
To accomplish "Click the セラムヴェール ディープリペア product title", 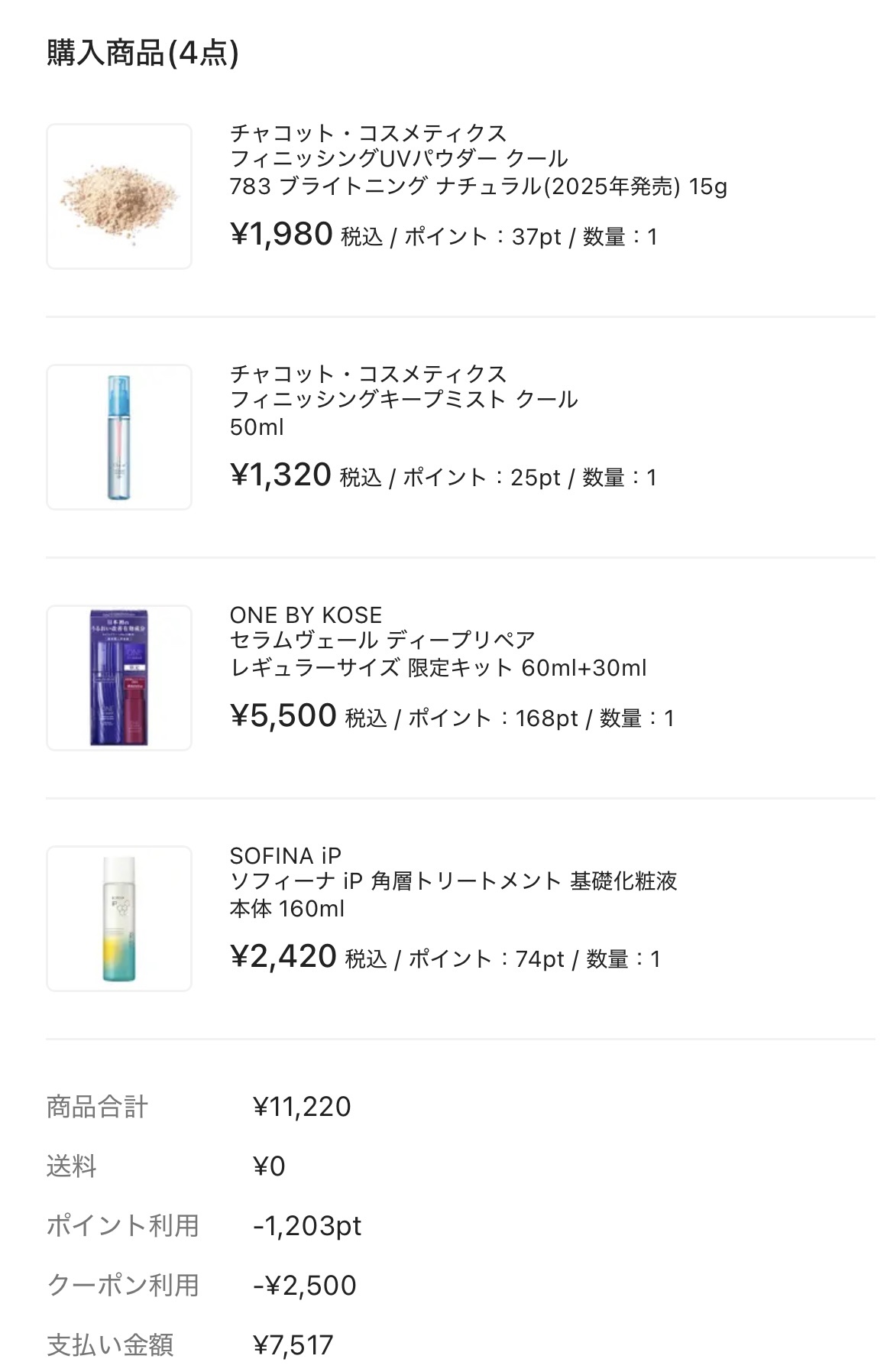I will pyautogui.click(x=382, y=641).
